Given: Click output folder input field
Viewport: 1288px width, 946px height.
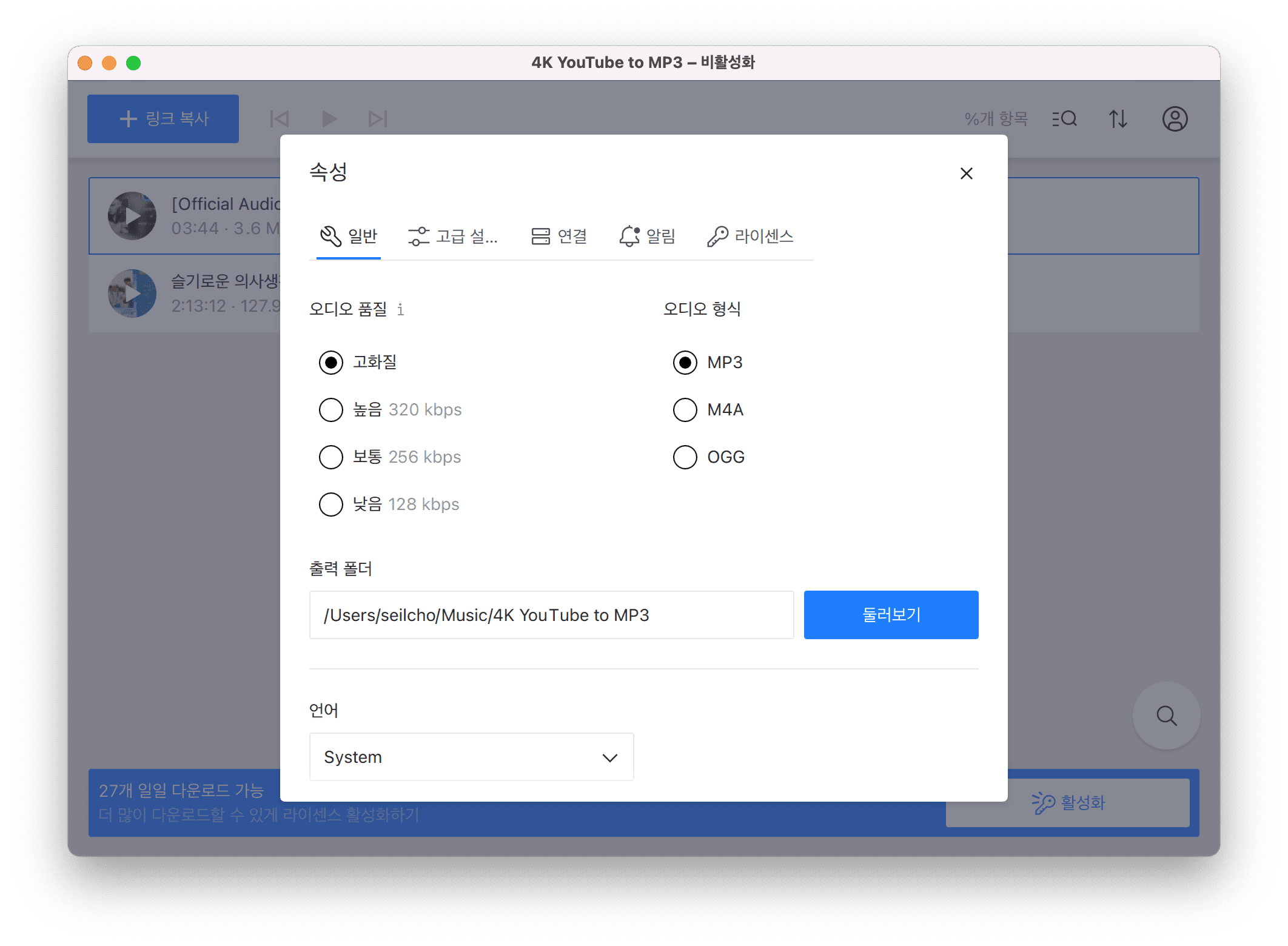Looking at the screenshot, I should 551,615.
